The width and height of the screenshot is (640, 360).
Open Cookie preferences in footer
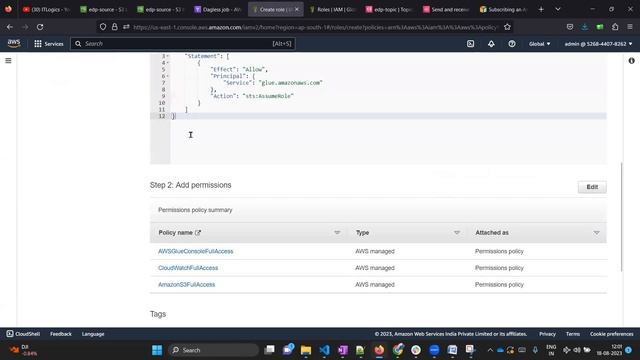(x=611, y=334)
